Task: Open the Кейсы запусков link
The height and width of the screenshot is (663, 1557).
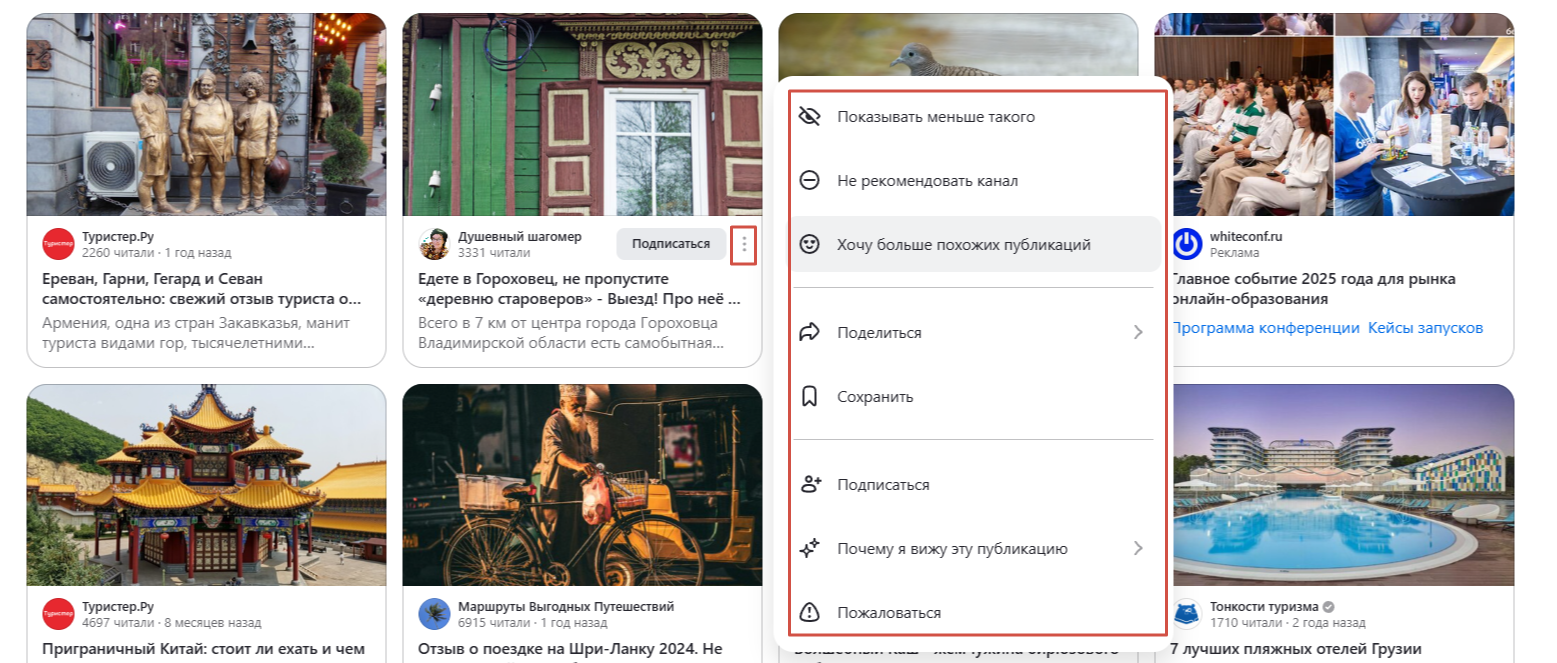Action: tap(1425, 328)
